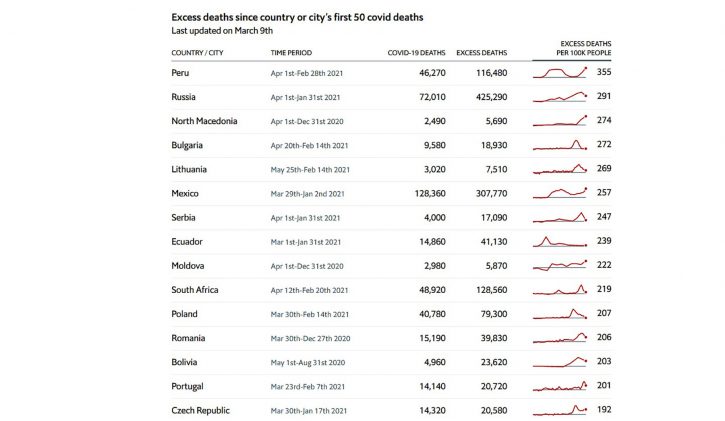Click the Time Period column header
Image resolution: width=725 pixels, height=421 pixels.
[x=291, y=53]
